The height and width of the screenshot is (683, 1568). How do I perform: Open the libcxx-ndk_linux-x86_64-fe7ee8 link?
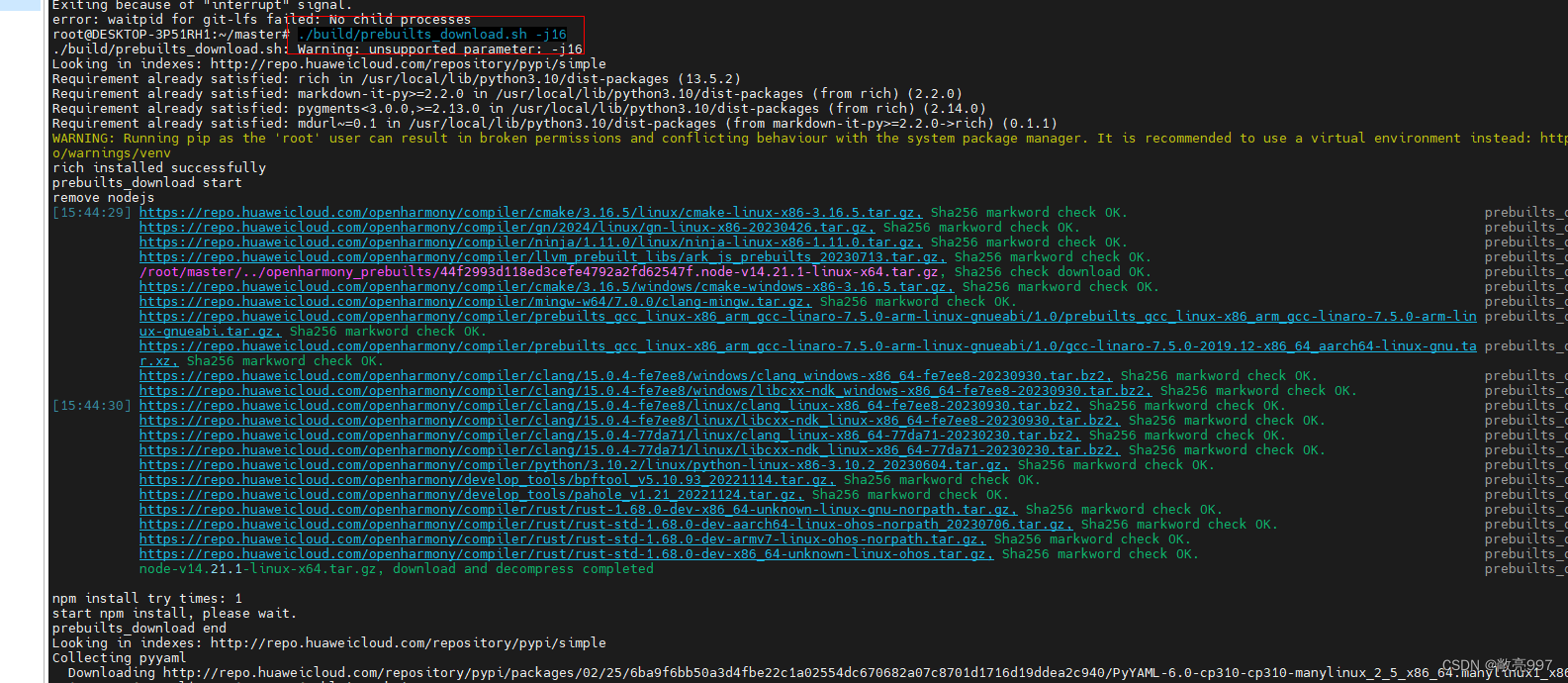[x=629, y=421]
